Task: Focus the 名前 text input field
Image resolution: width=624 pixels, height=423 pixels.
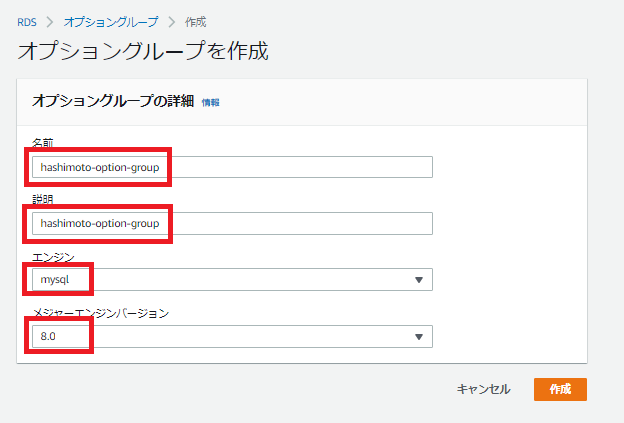Action: [232, 167]
